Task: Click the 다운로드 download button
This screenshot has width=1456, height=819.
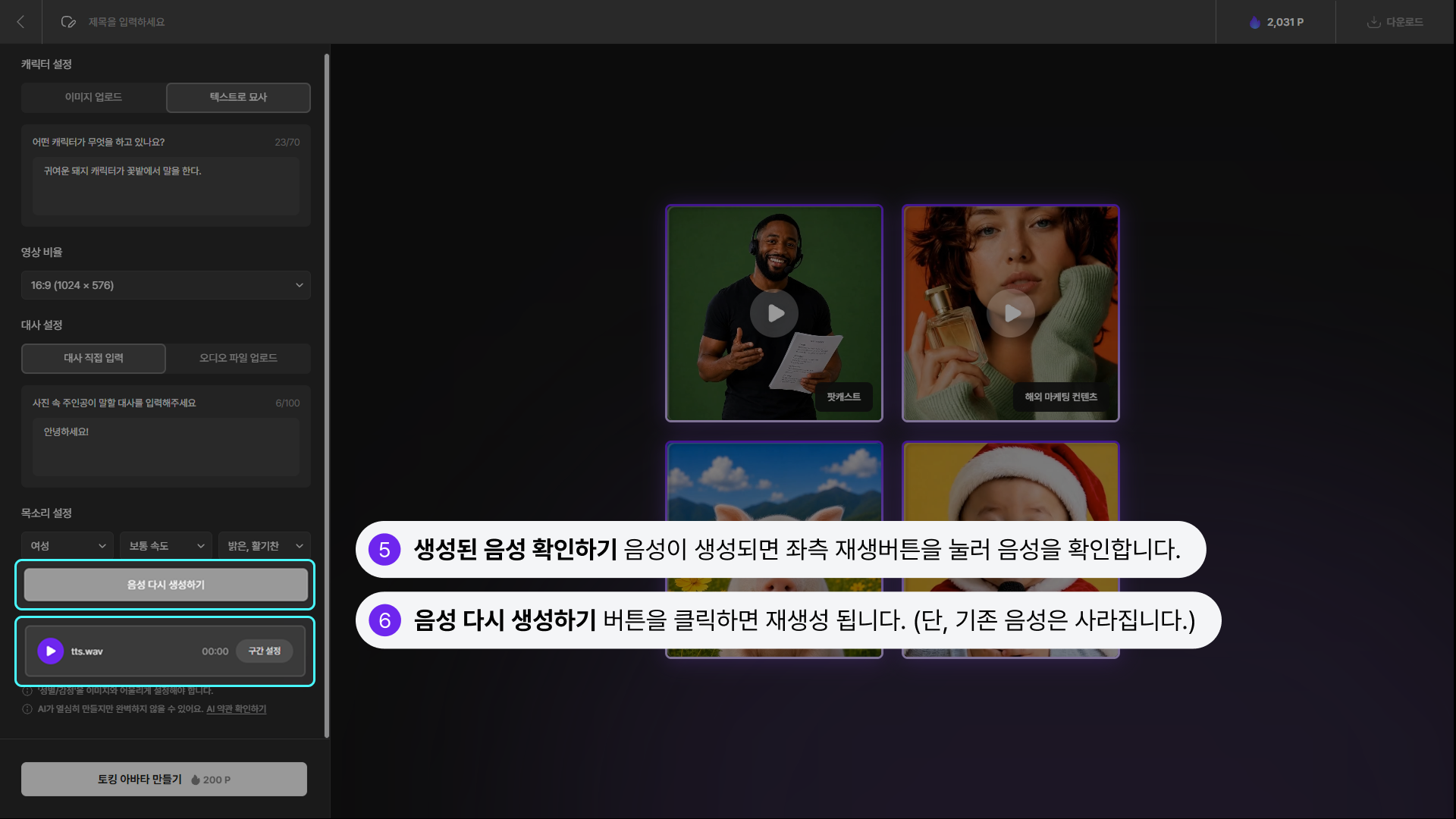Action: 1395,22
